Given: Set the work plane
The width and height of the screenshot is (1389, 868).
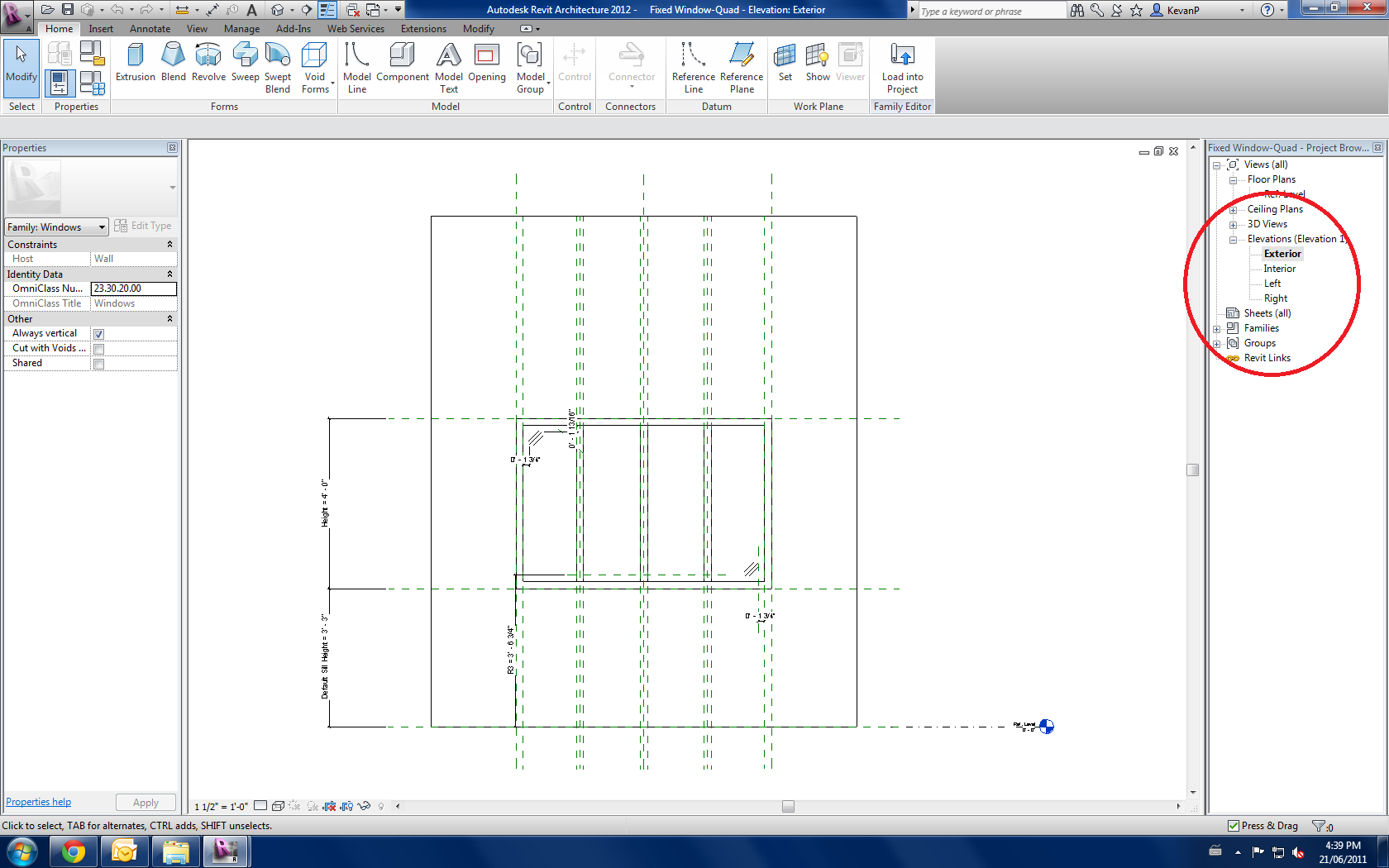Looking at the screenshot, I should point(785,63).
